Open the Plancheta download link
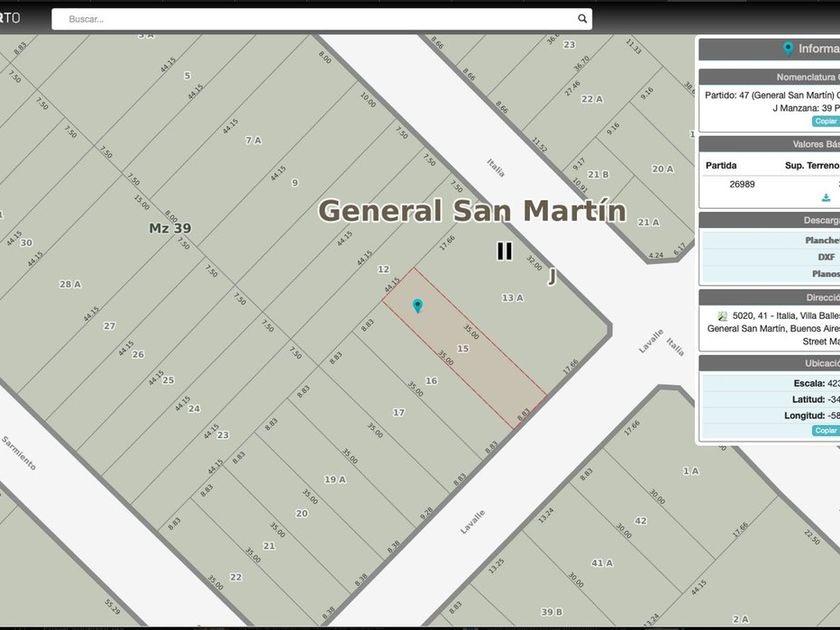The image size is (840, 630). (822, 240)
